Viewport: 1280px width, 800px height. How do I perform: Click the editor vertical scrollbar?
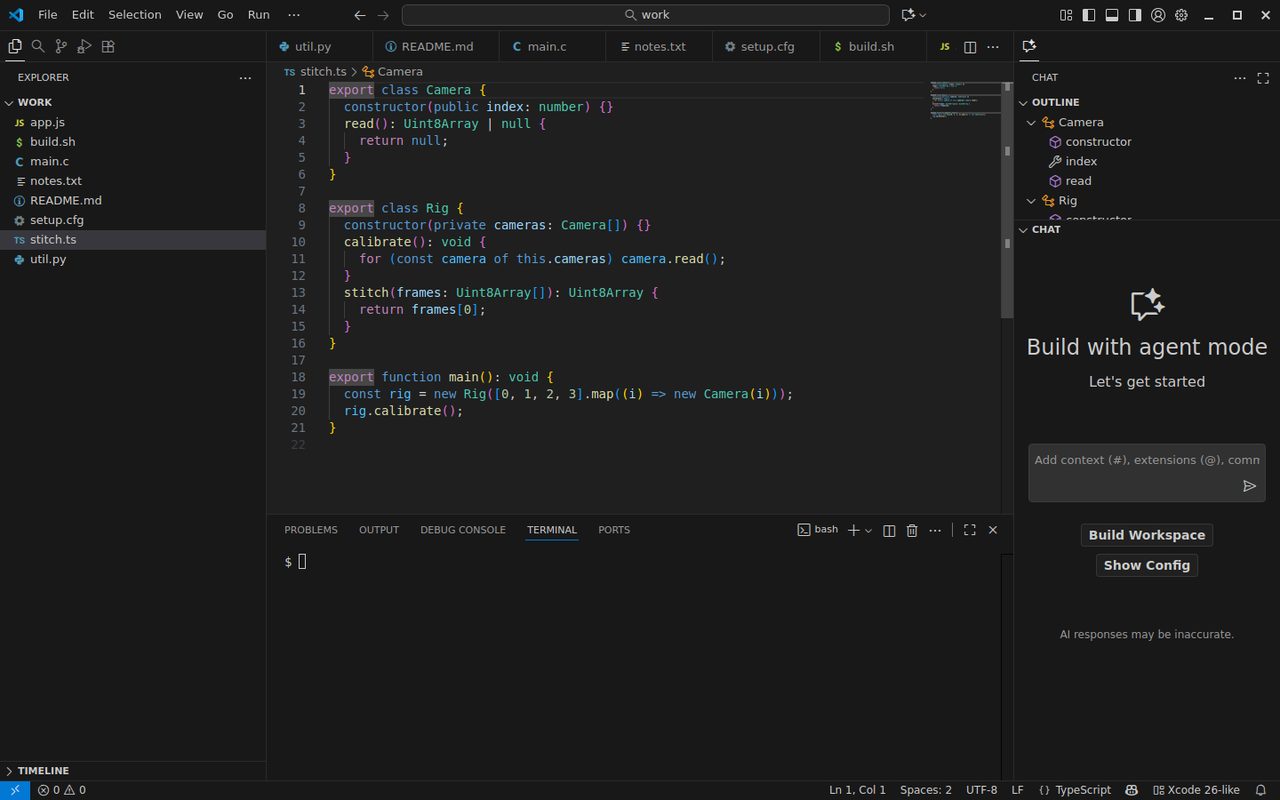click(1007, 200)
